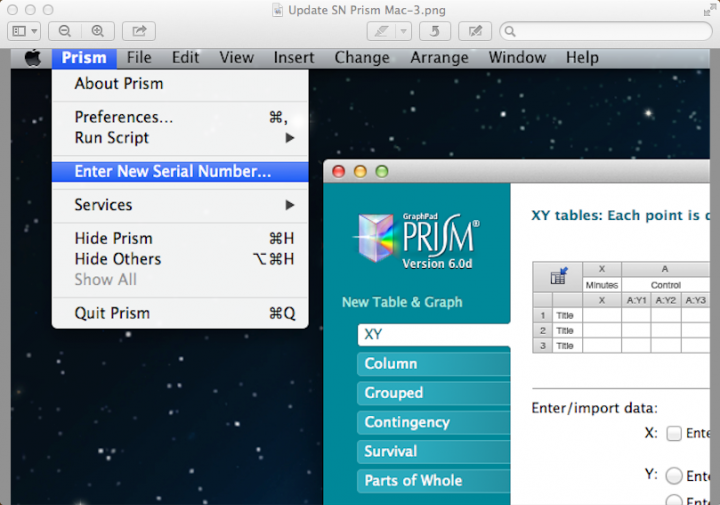This screenshot has height=505, width=720.
Task: Click the Prism menu title
Action: pos(84,58)
